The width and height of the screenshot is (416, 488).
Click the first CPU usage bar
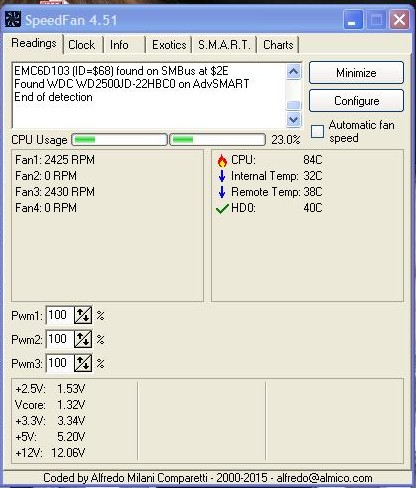119,139
